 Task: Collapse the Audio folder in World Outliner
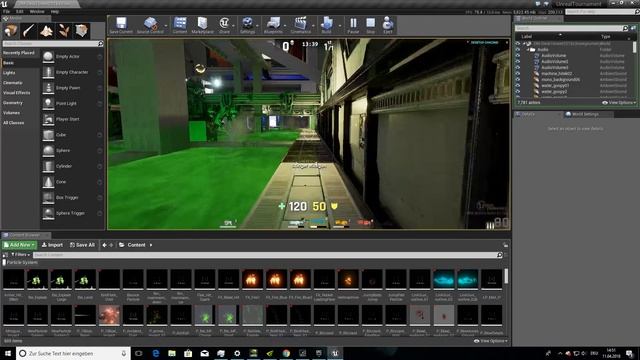click(528, 49)
